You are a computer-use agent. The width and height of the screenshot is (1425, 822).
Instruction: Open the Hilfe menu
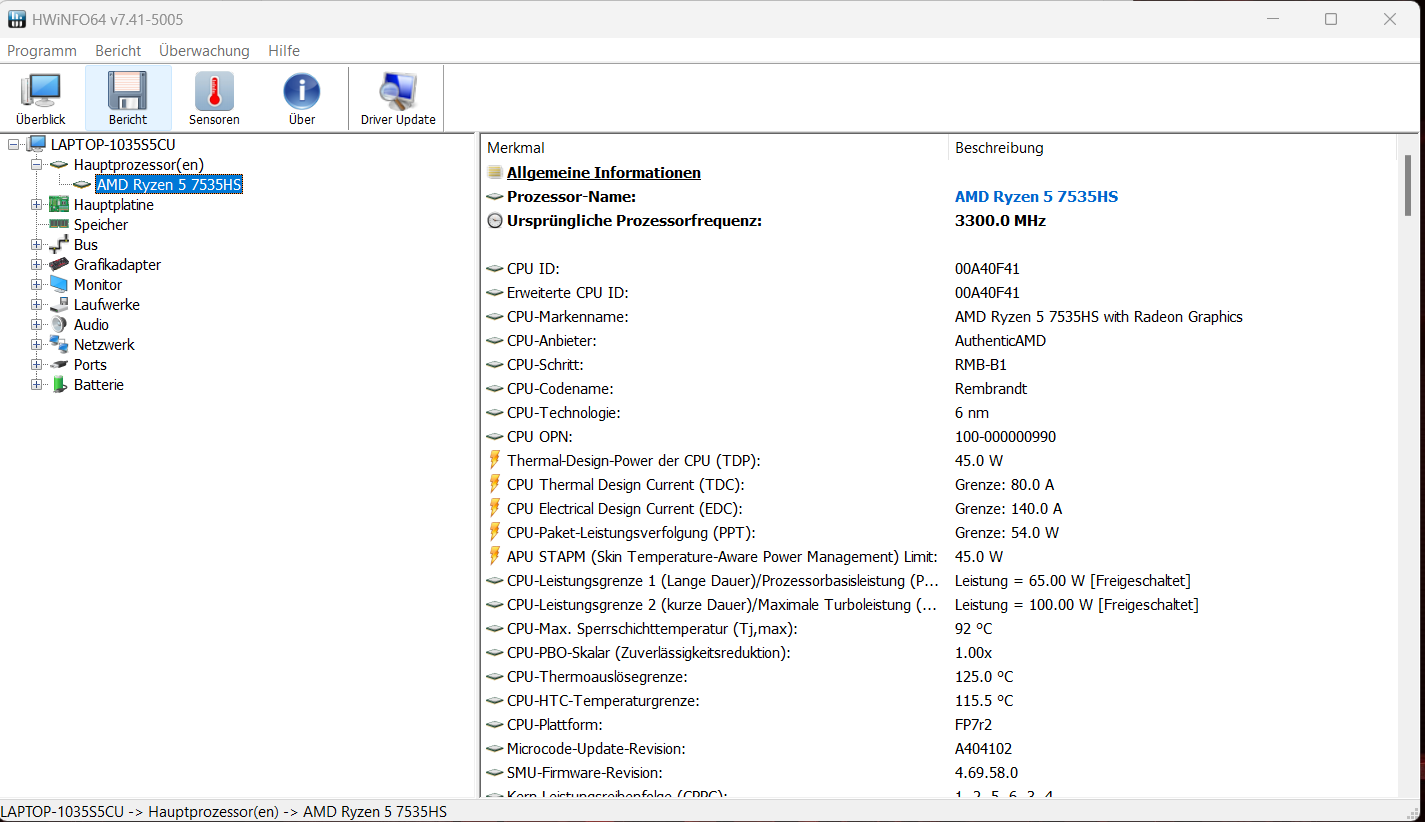tap(284, 50)
